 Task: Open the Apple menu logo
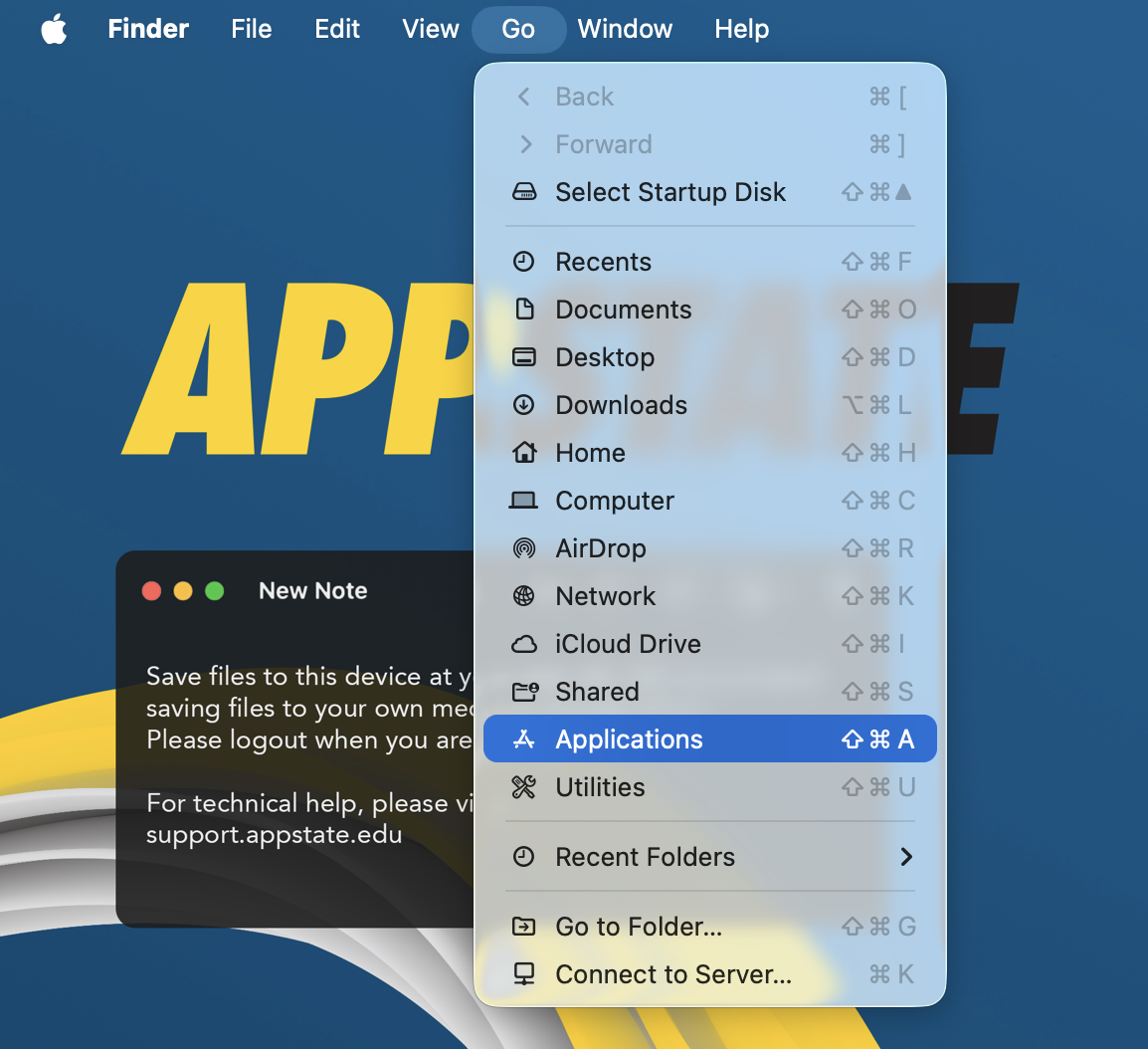54,29
